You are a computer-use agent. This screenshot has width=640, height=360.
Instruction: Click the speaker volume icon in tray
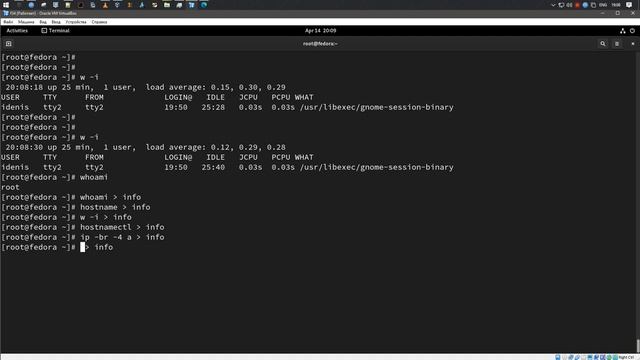569,5
